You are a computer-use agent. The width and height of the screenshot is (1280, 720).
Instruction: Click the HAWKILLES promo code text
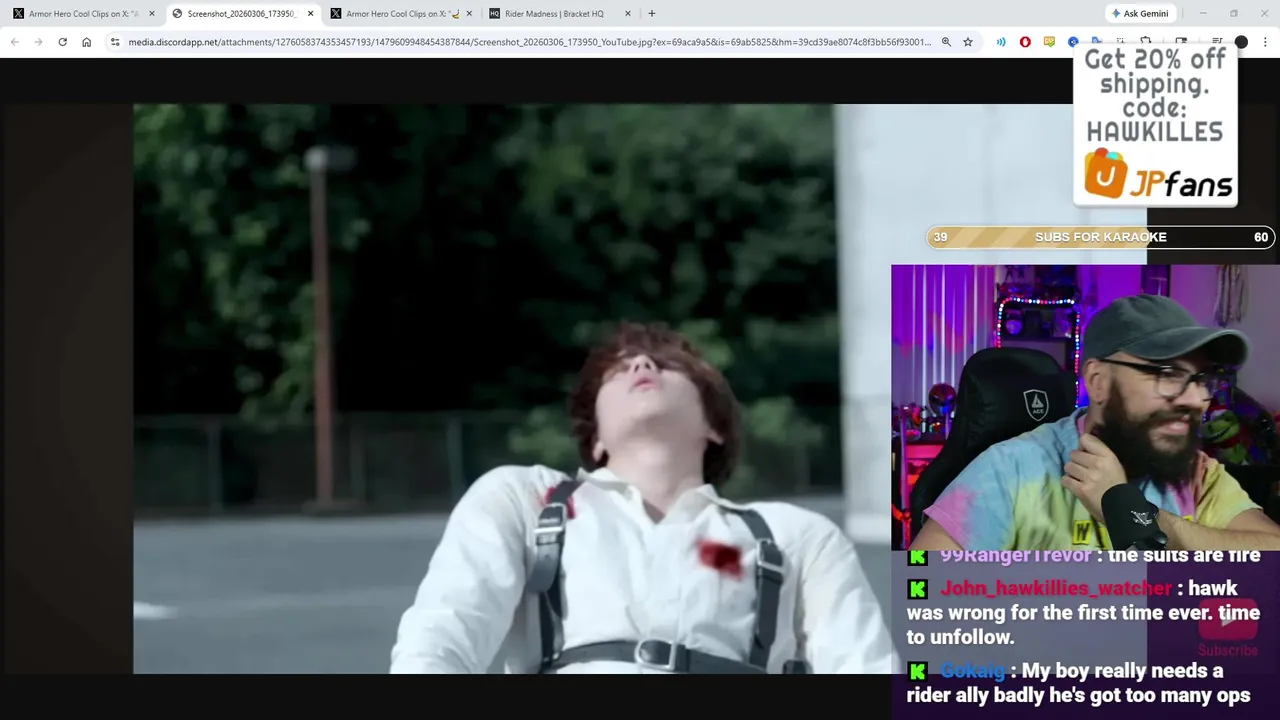pos(1155,132)
